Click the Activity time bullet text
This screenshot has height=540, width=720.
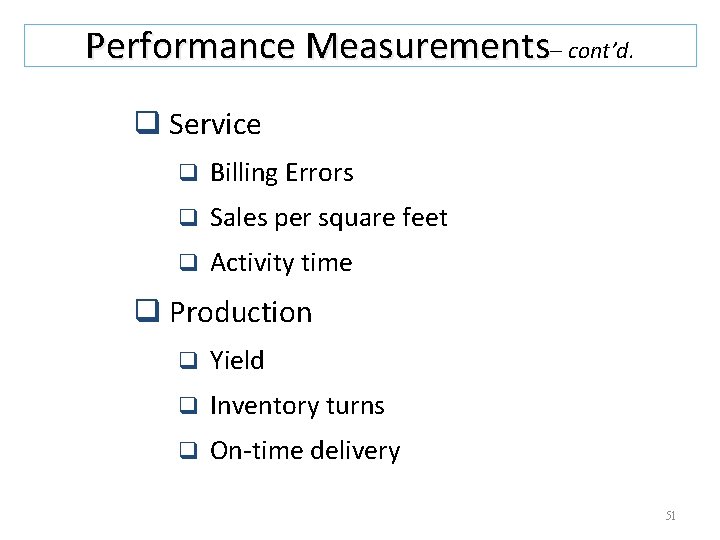click(x=281, y=263)
